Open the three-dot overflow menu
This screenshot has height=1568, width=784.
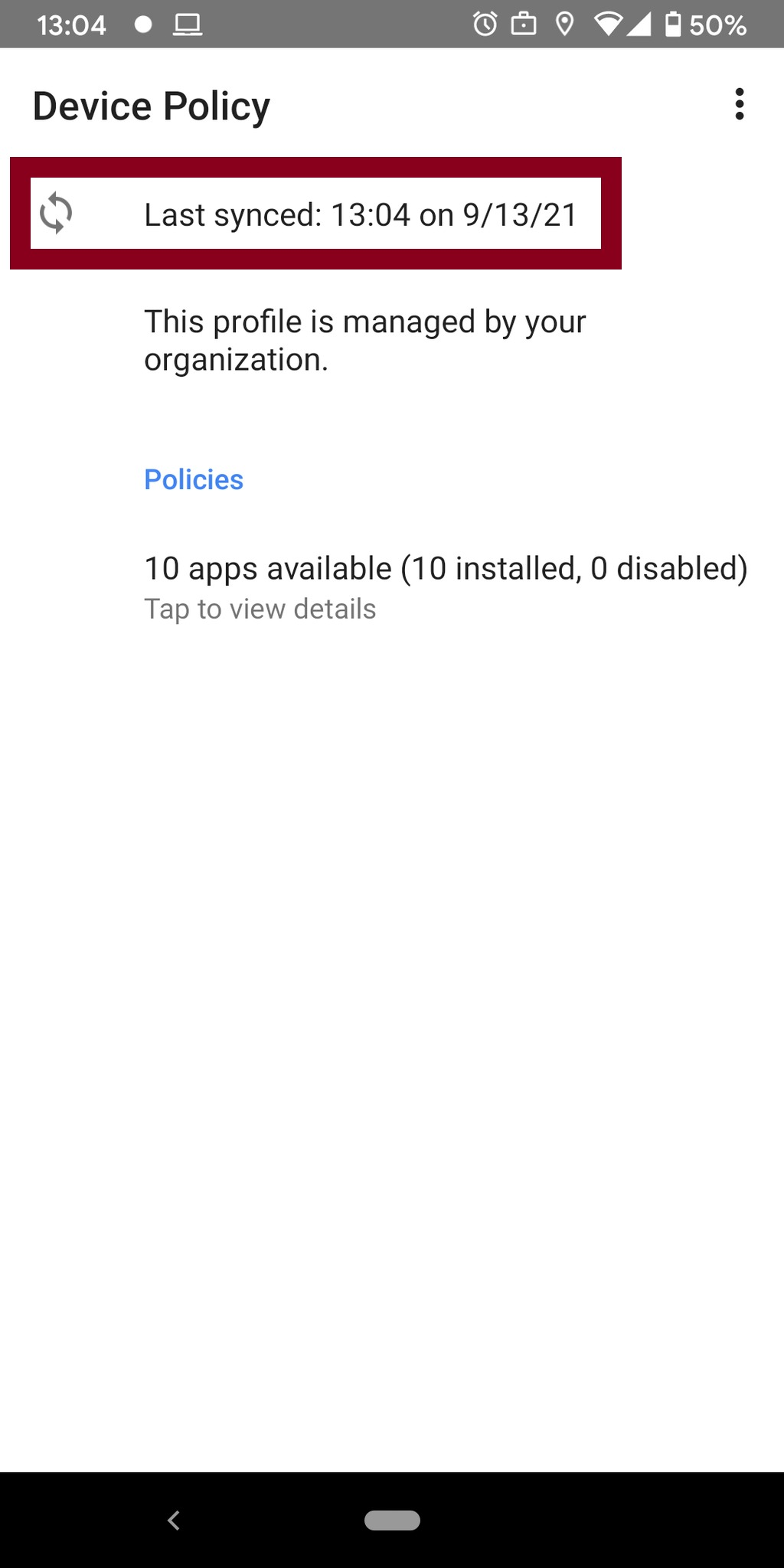(x=739, y=104)
